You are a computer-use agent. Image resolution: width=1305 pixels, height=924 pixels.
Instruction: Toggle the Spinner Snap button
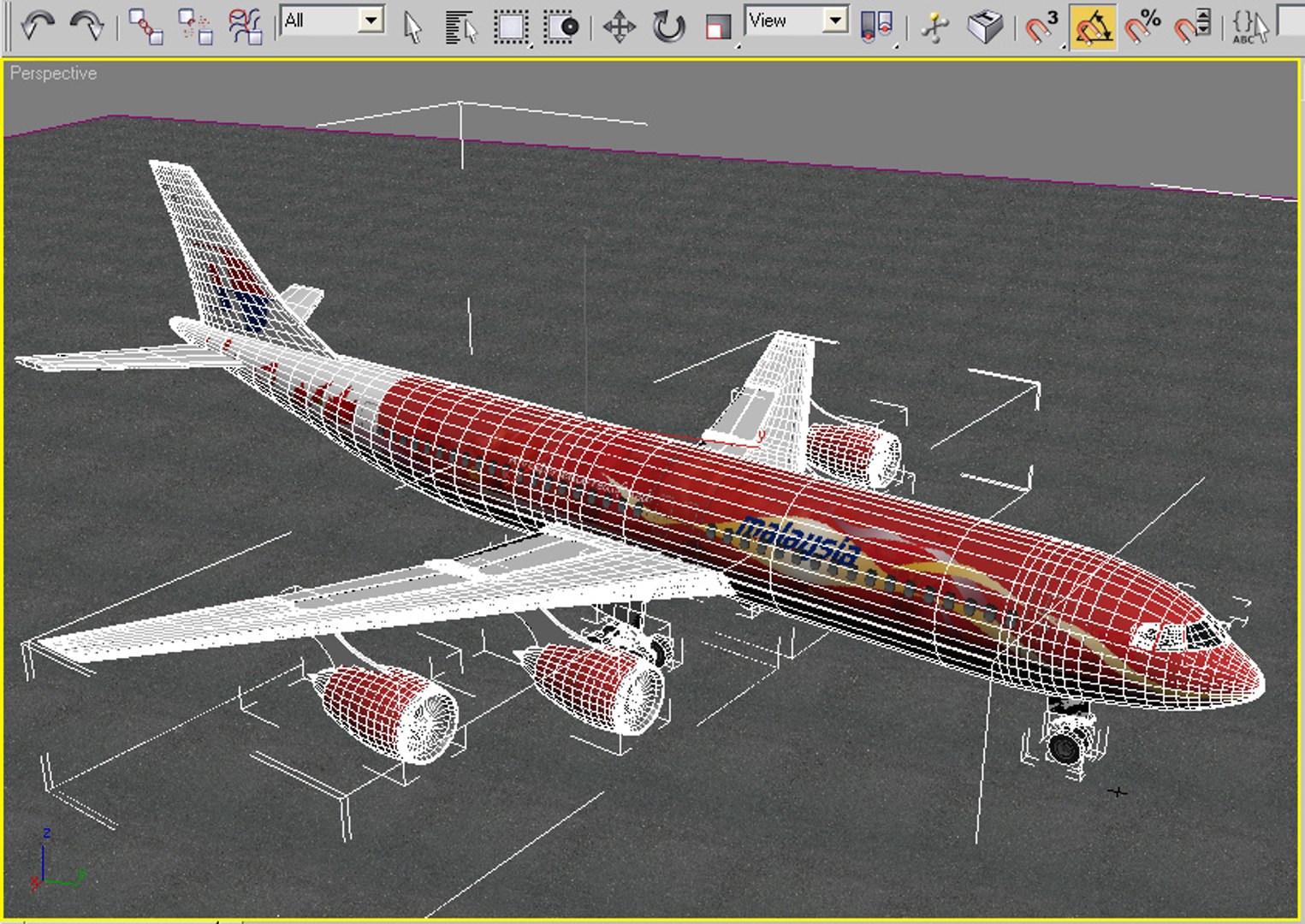click(x=1192, y=27)
